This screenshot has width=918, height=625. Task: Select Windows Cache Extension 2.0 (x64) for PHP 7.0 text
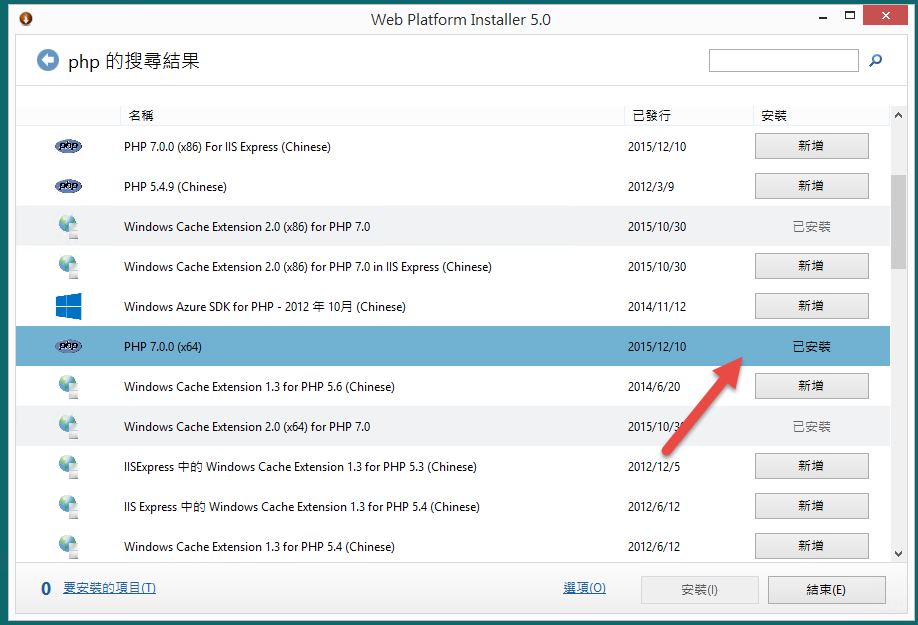(x=247, y=427)
